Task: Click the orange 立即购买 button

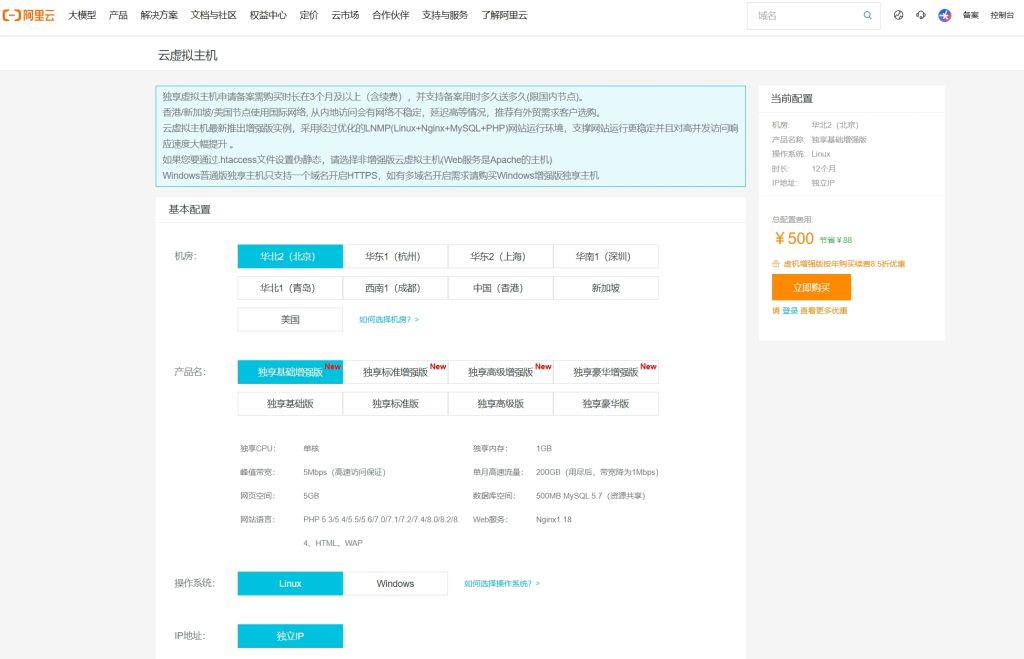Action: pos(811,287)
